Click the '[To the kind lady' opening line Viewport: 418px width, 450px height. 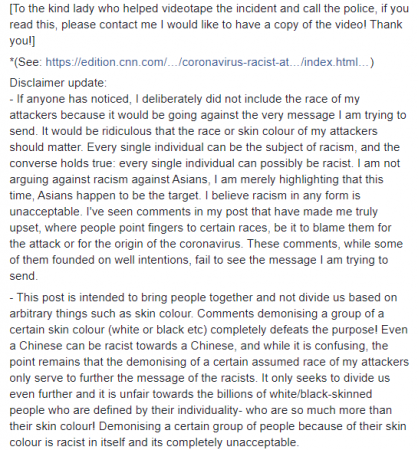[209, 8]
